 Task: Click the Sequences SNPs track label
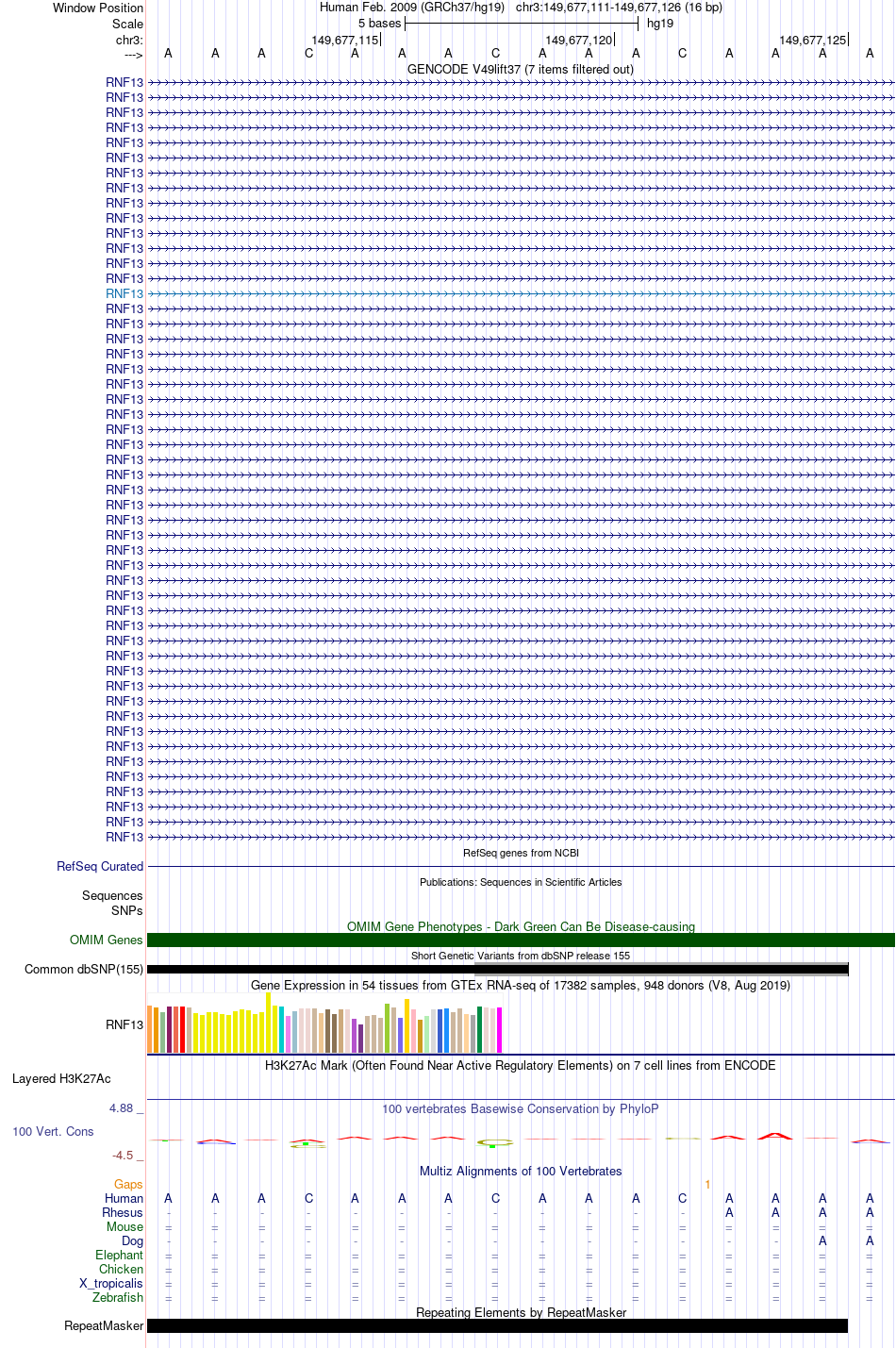click(x=112, y=903)
